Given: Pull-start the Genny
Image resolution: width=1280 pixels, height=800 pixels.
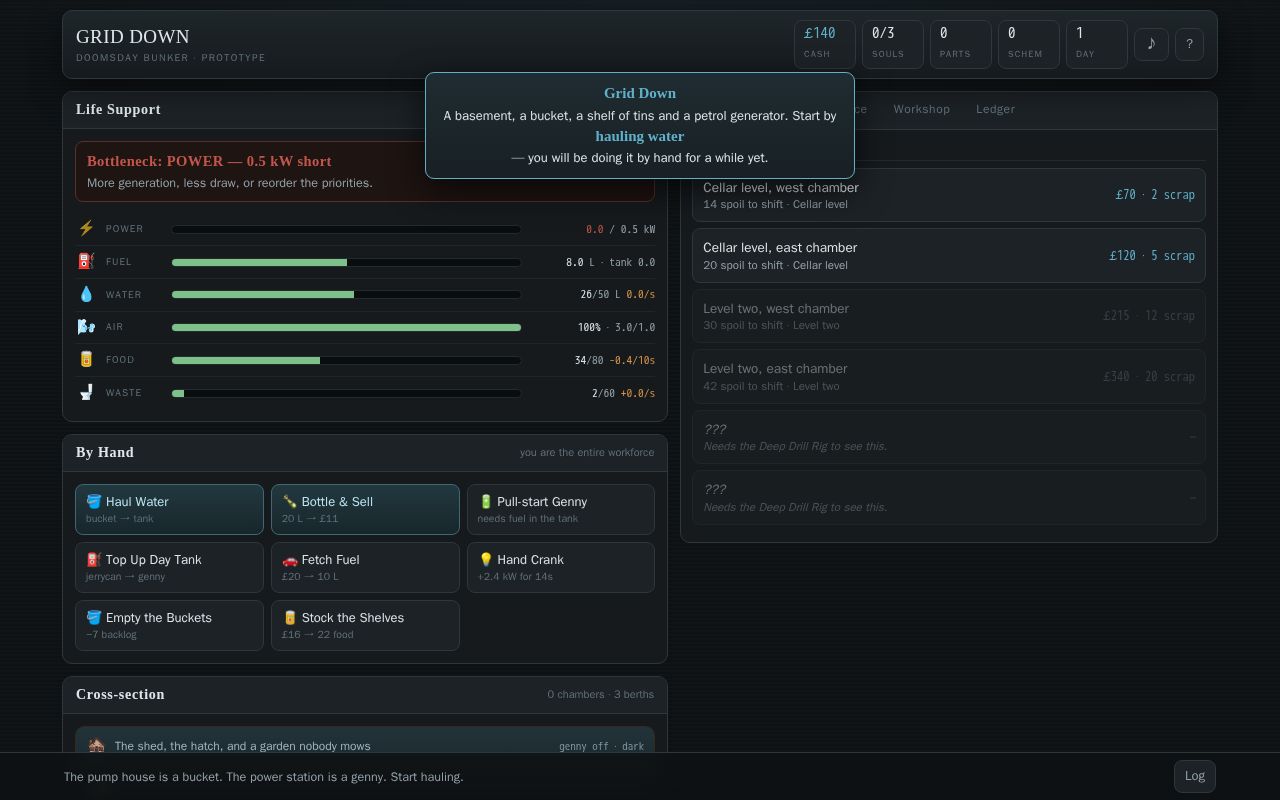Looking at the screenshot, I should pyautogui.click(x=561, y=510).
